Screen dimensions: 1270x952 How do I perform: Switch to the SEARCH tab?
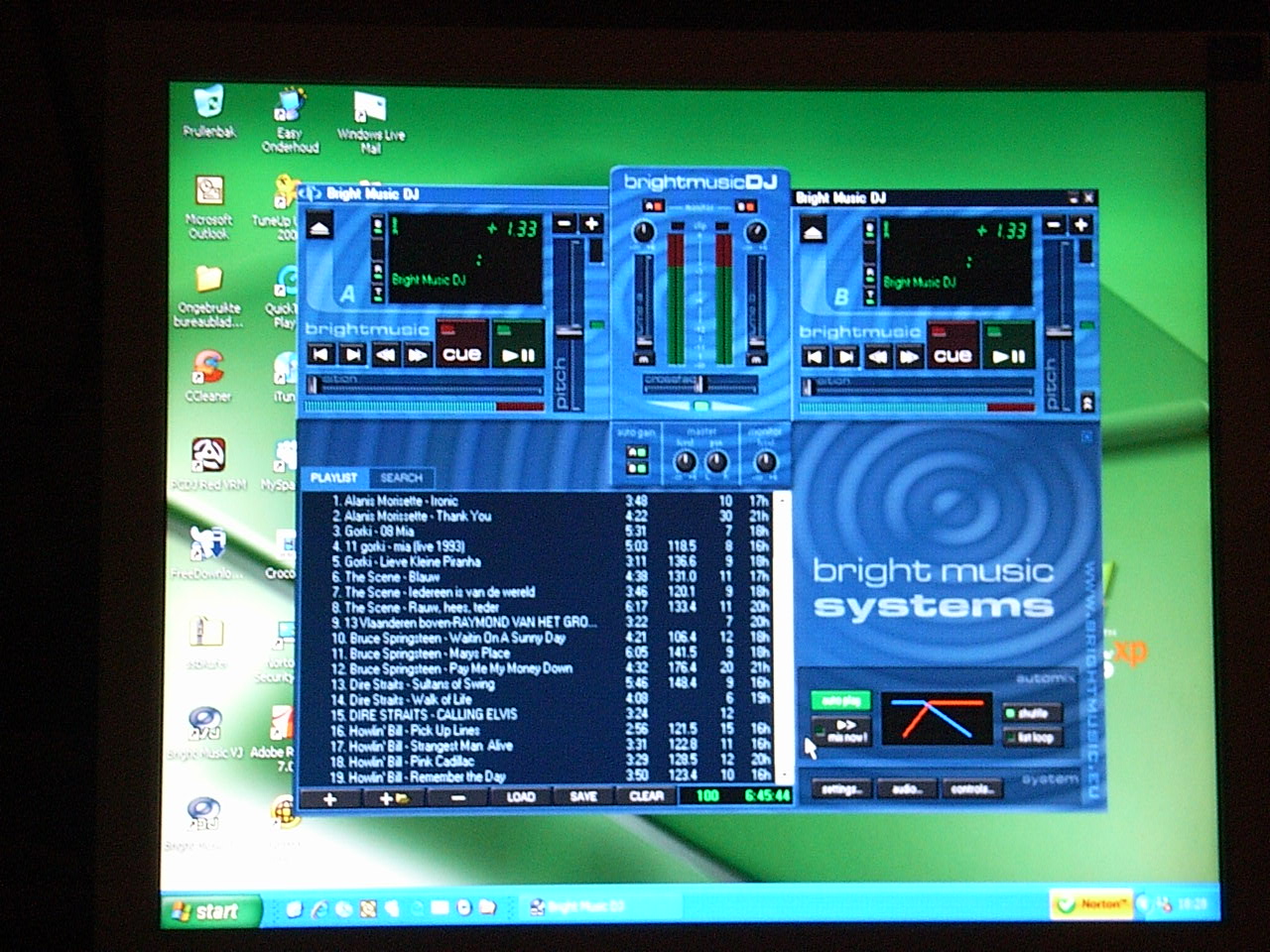[x=401, y=478]
